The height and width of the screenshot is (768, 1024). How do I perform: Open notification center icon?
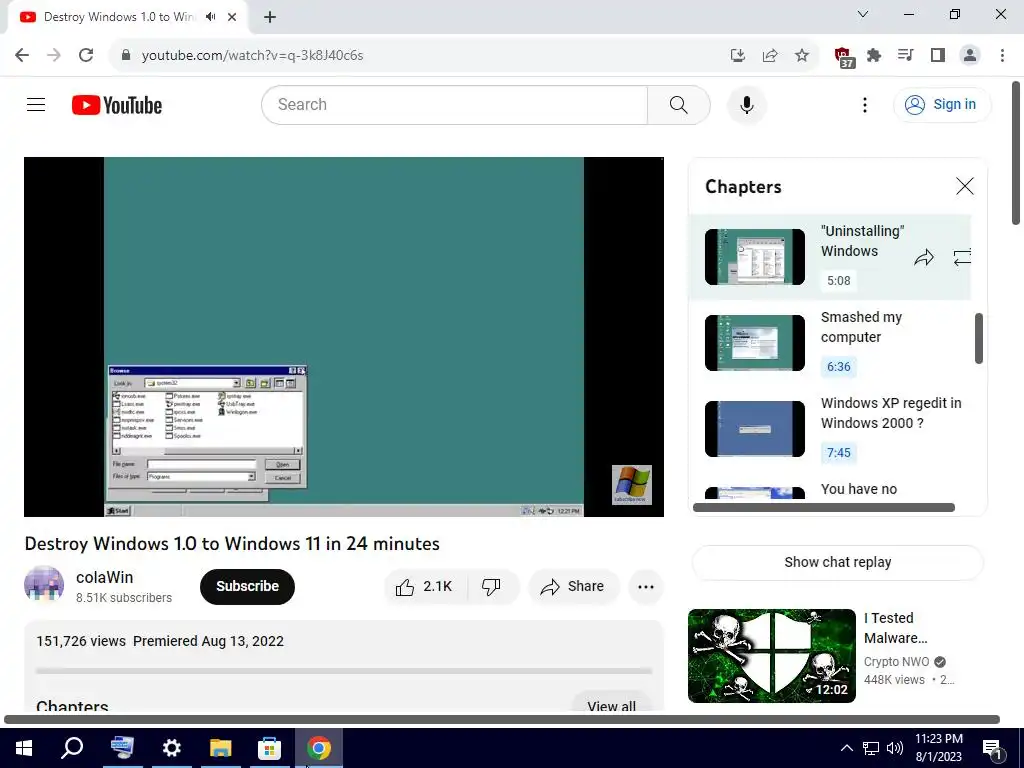[993, 749]
